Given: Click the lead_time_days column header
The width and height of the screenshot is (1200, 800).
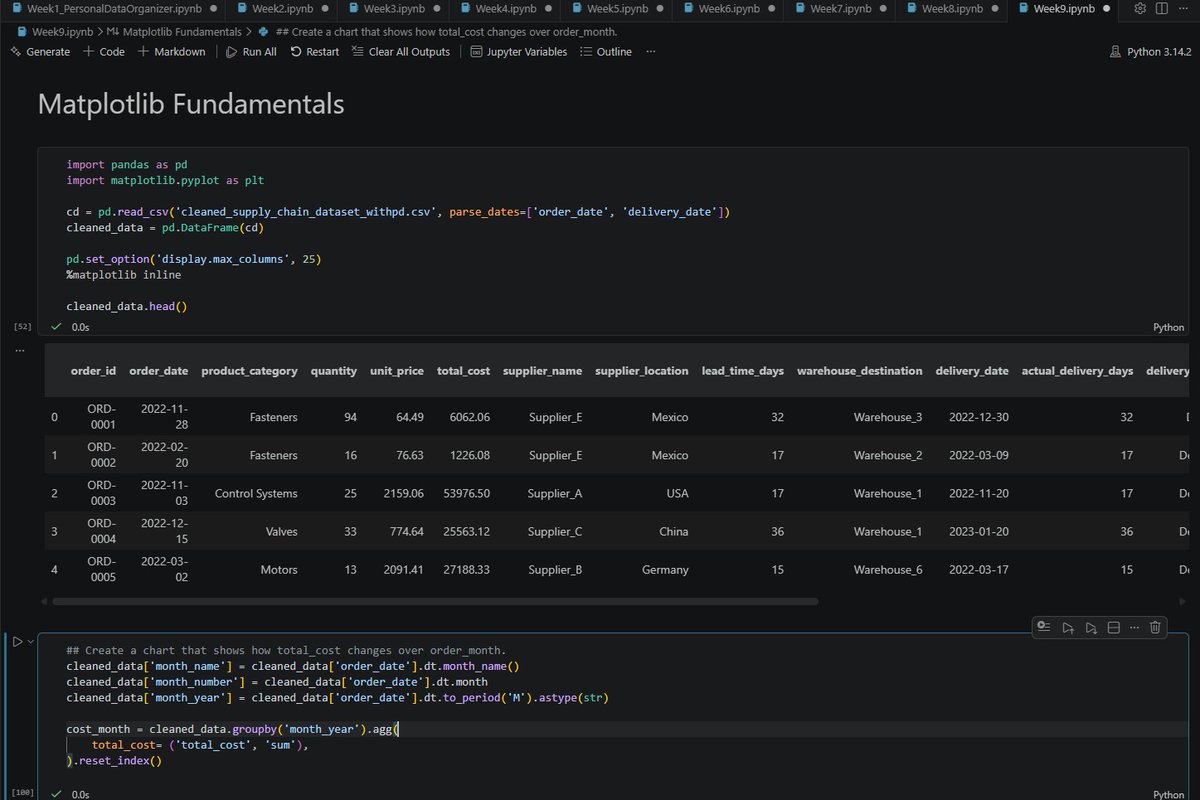Looking at the screenshot, I should tap(743, 371).
